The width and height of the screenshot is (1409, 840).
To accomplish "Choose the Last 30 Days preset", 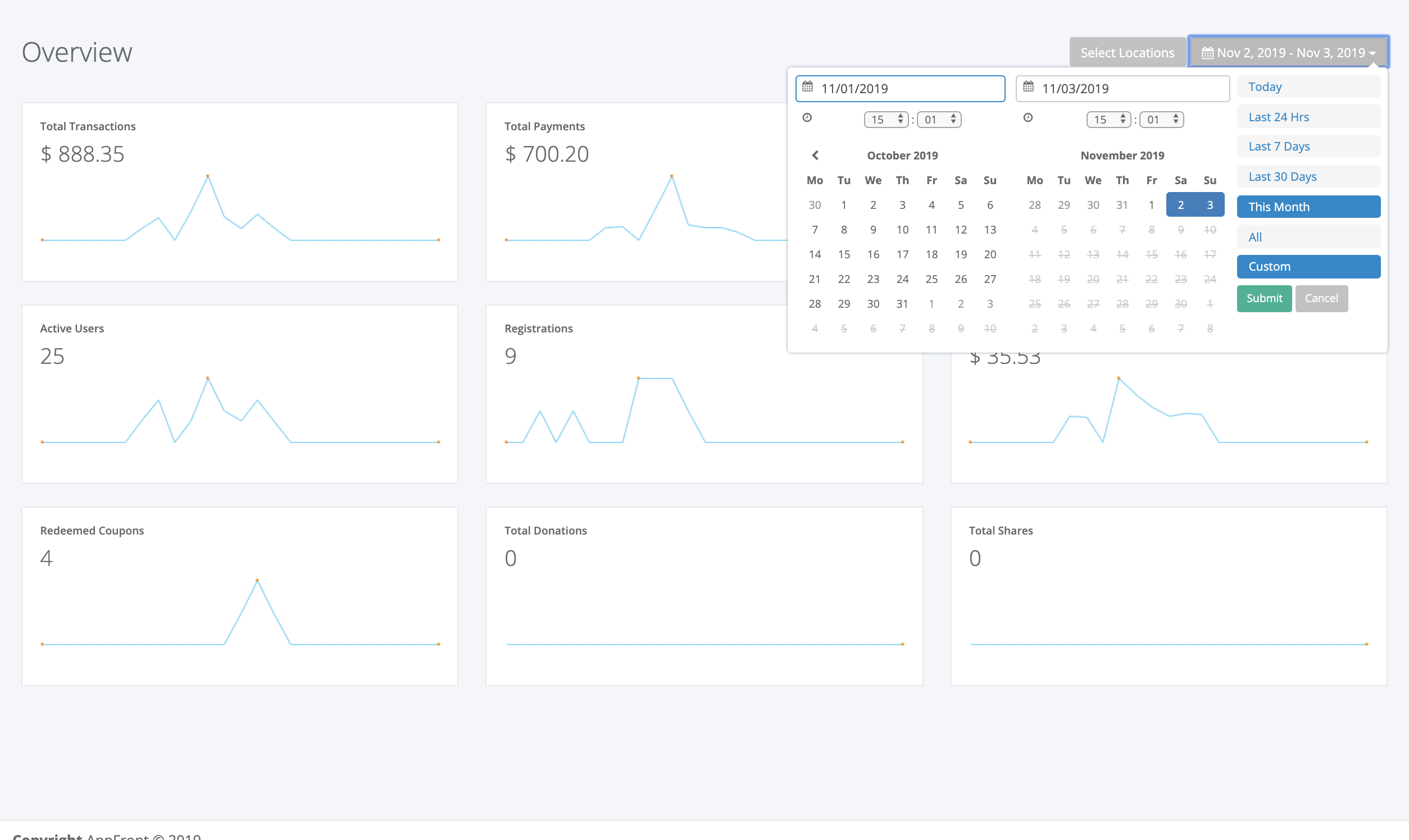I will coord(1308,177).
